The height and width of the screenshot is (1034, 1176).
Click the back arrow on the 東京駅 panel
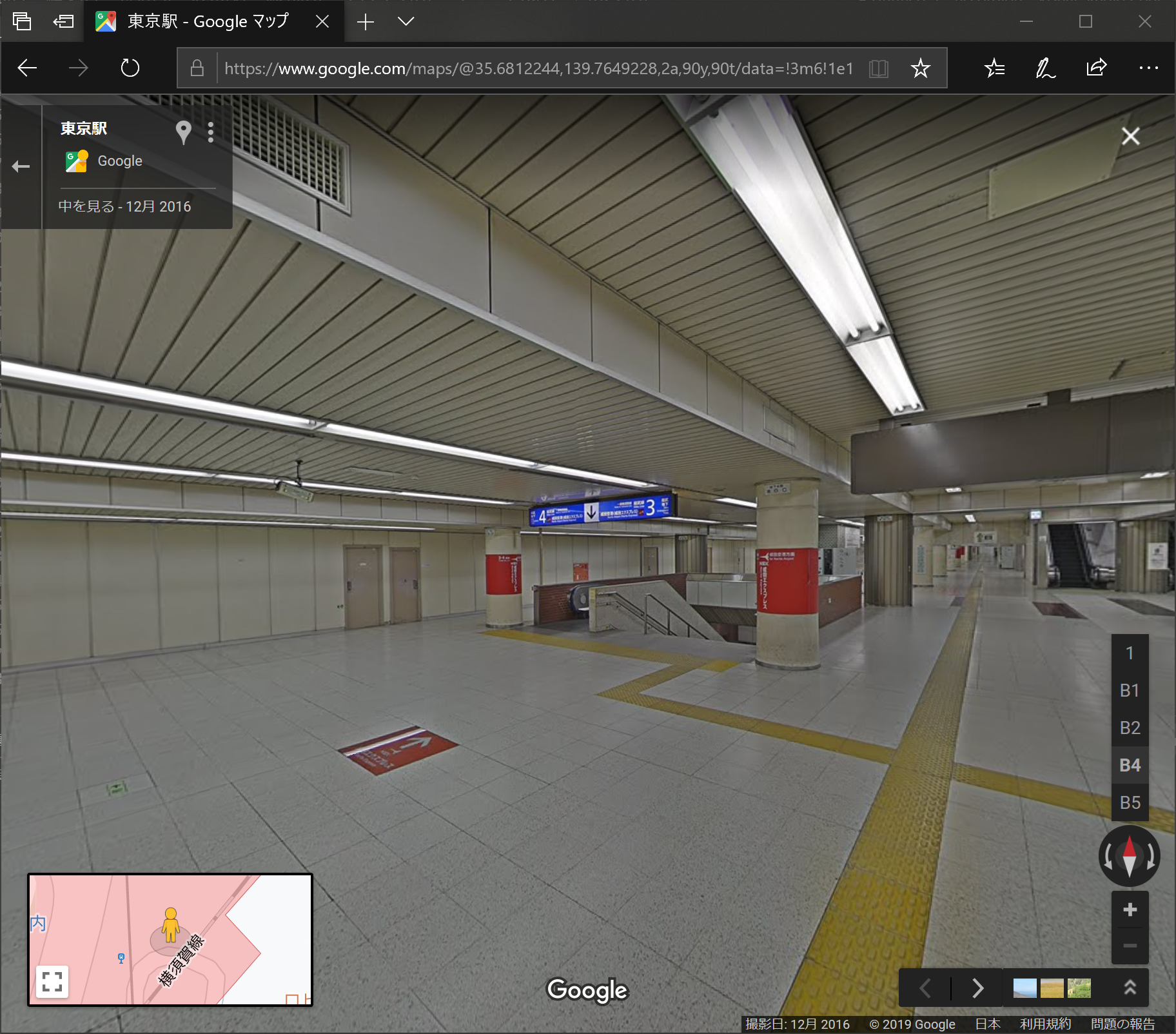[21, 166]
